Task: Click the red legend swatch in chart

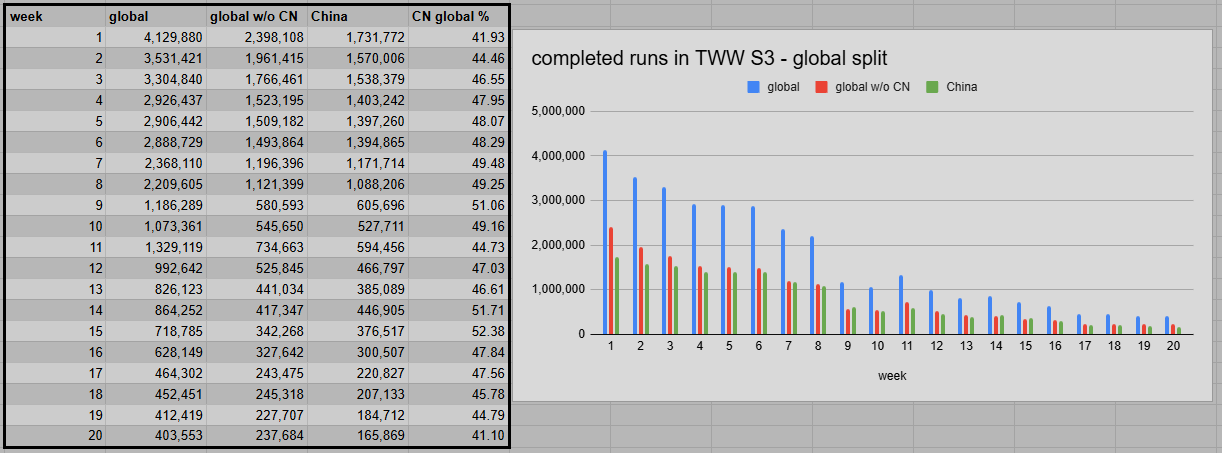Action: pos(822,87)
